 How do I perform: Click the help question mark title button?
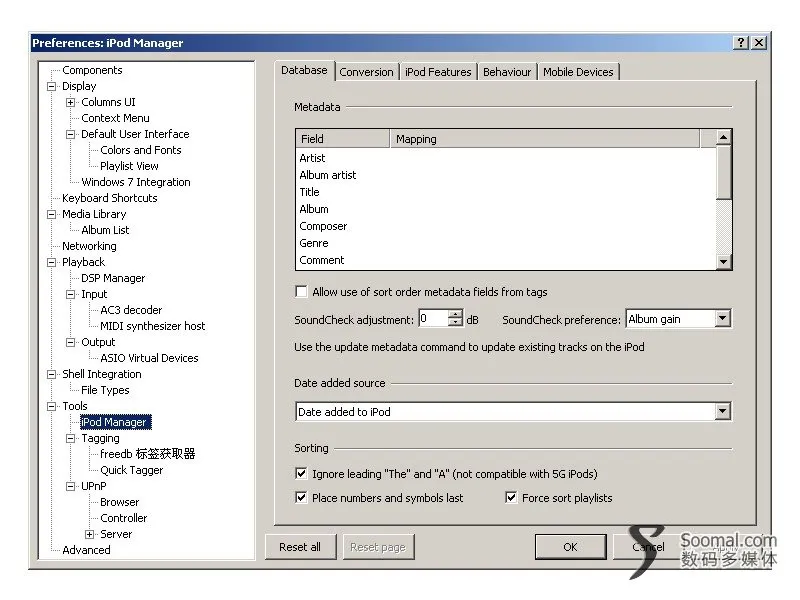(x=741, y=43)
